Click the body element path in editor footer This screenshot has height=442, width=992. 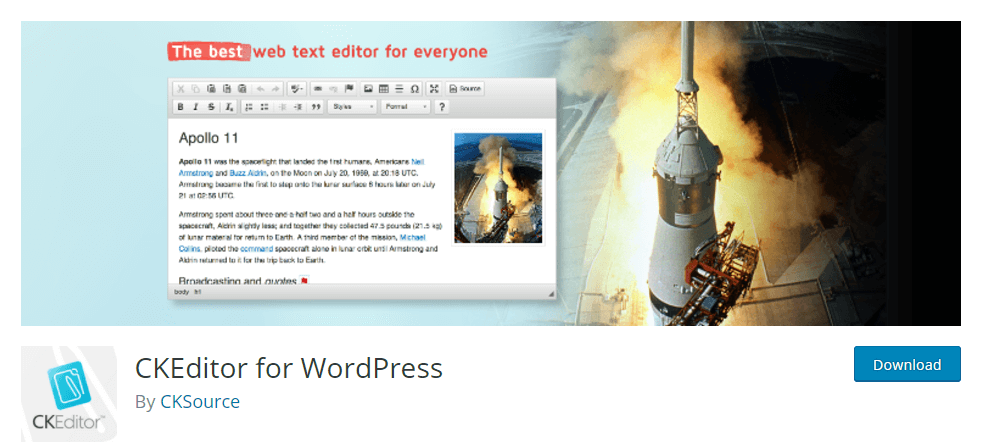pyautogui.click(x=182, y=292)
